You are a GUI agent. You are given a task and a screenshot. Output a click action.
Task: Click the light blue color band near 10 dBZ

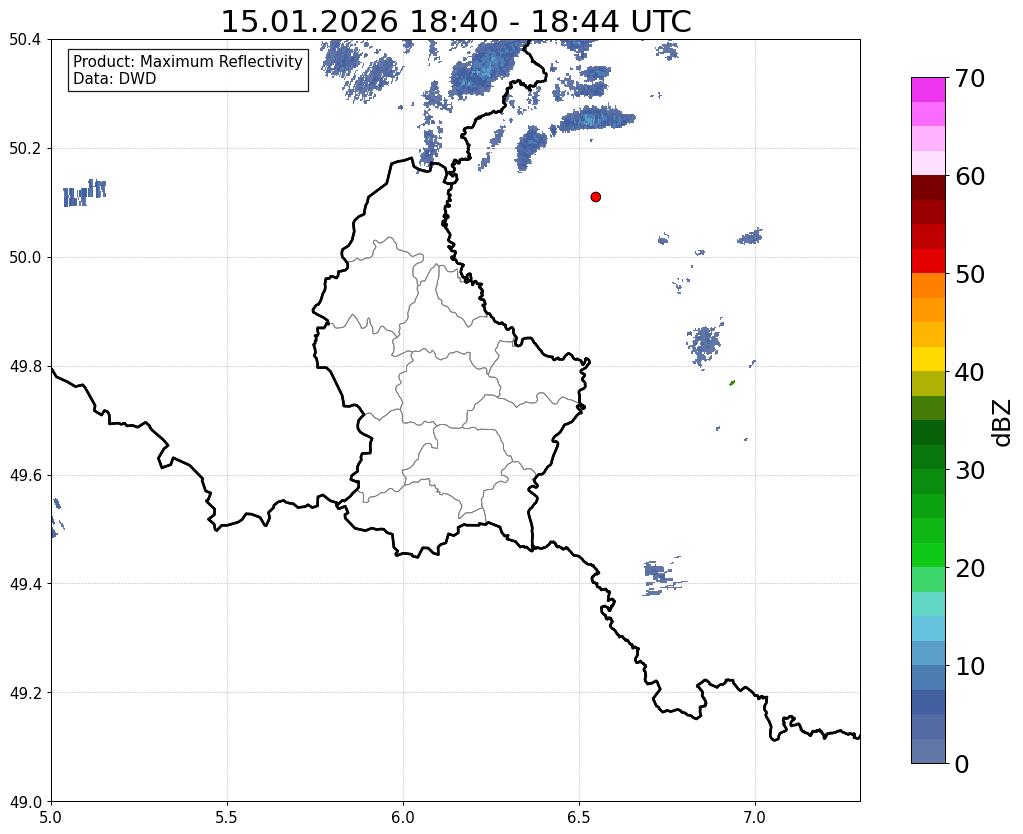[x=928, y=653]
